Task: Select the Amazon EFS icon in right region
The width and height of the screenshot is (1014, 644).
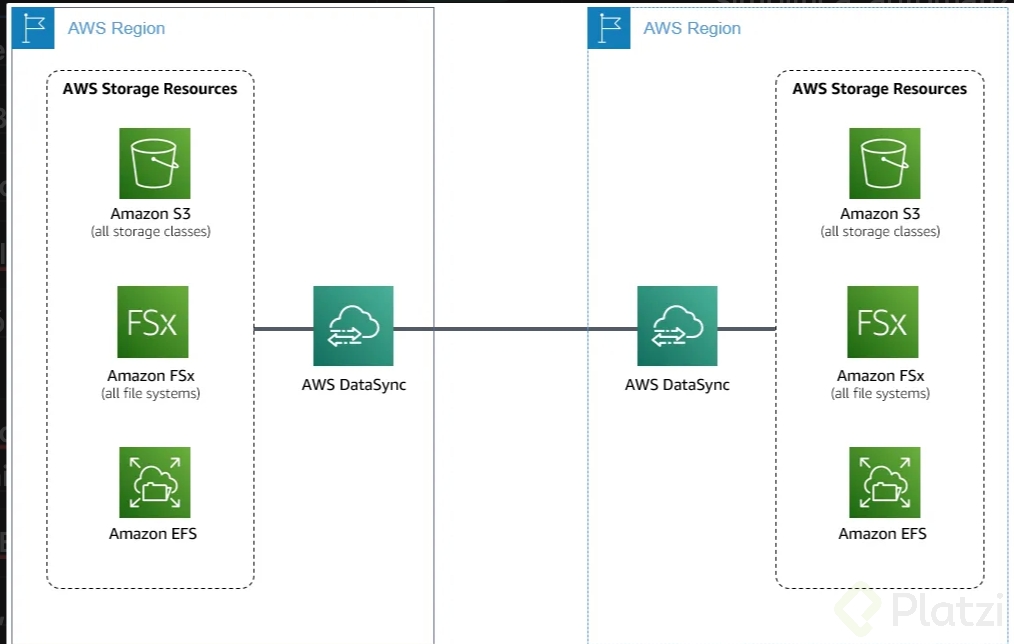Action: [884, 482]
